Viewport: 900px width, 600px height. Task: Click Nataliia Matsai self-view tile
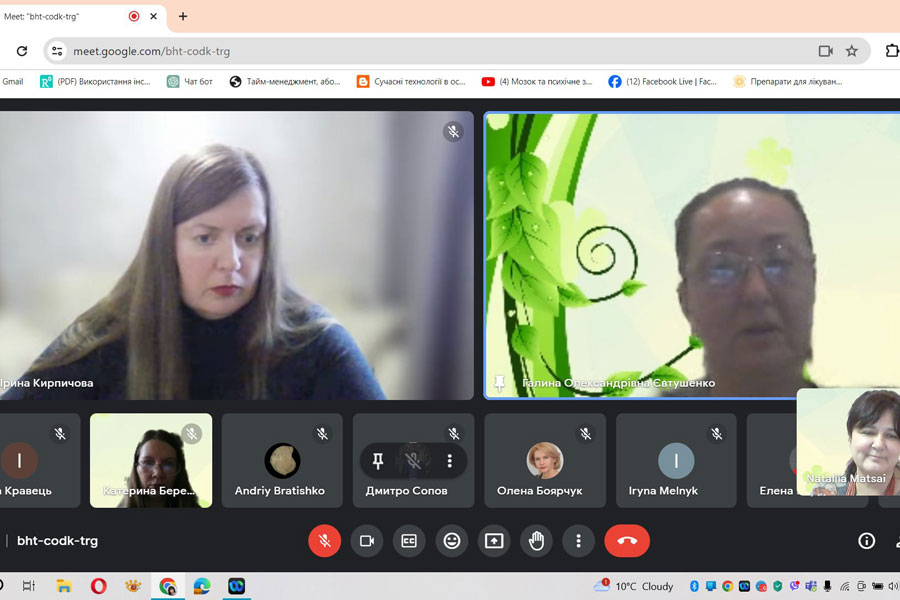point(848,442)
